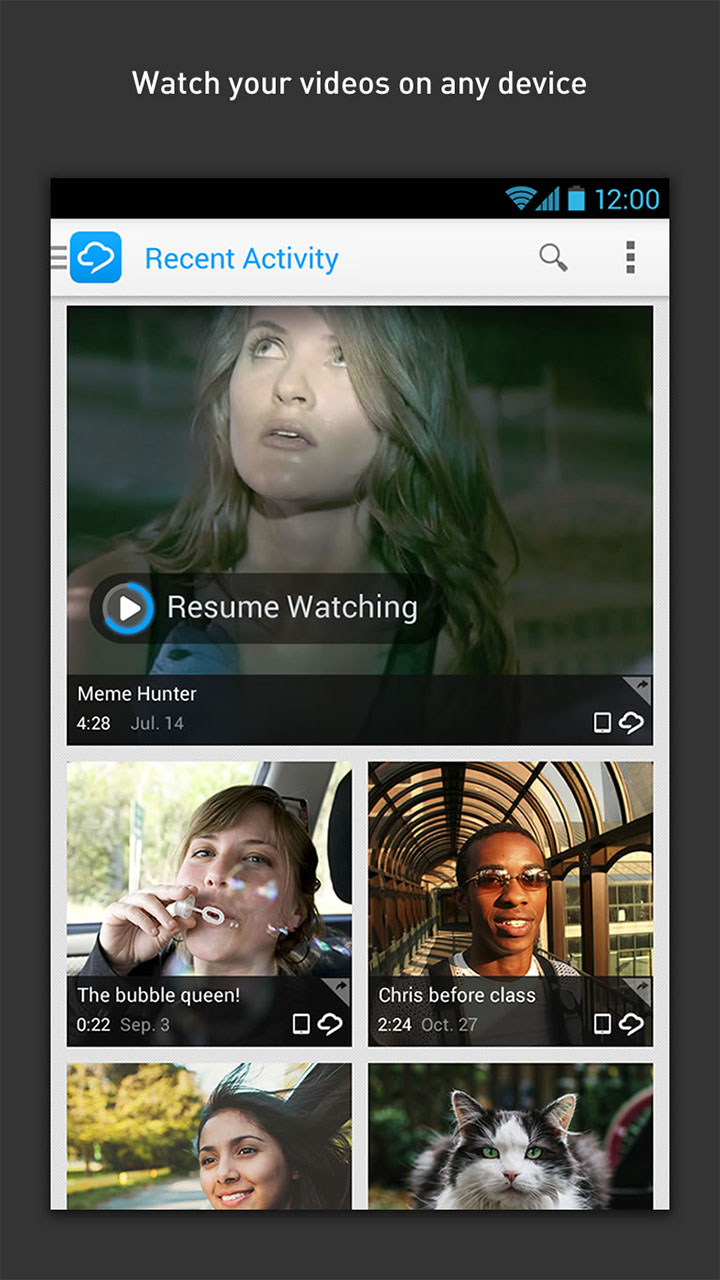The image size is (720, 1280).
Task: Click the Sep. 3 date text
Action: click(x=145, y=1025)
